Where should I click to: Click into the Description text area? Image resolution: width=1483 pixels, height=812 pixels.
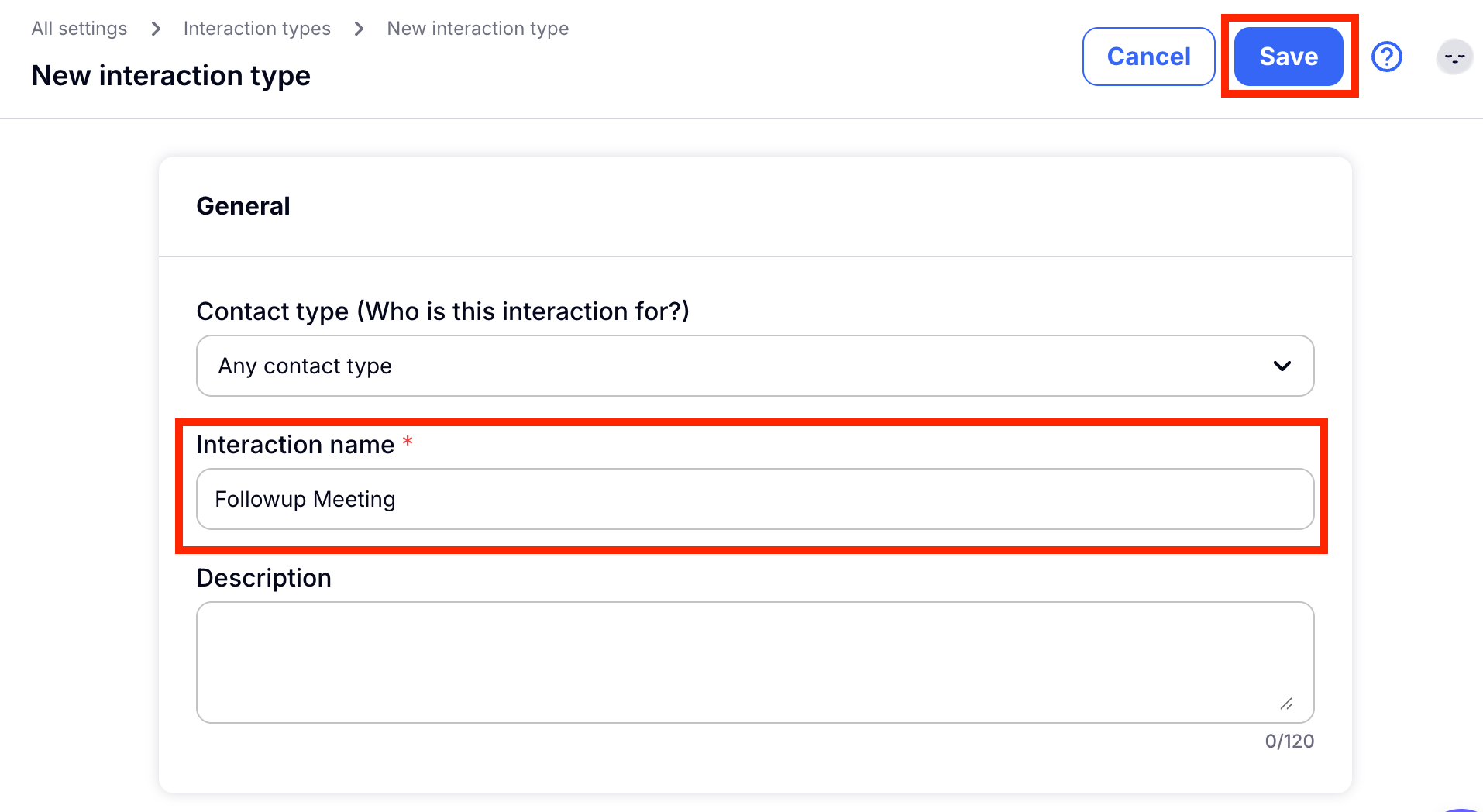point(754,662)
